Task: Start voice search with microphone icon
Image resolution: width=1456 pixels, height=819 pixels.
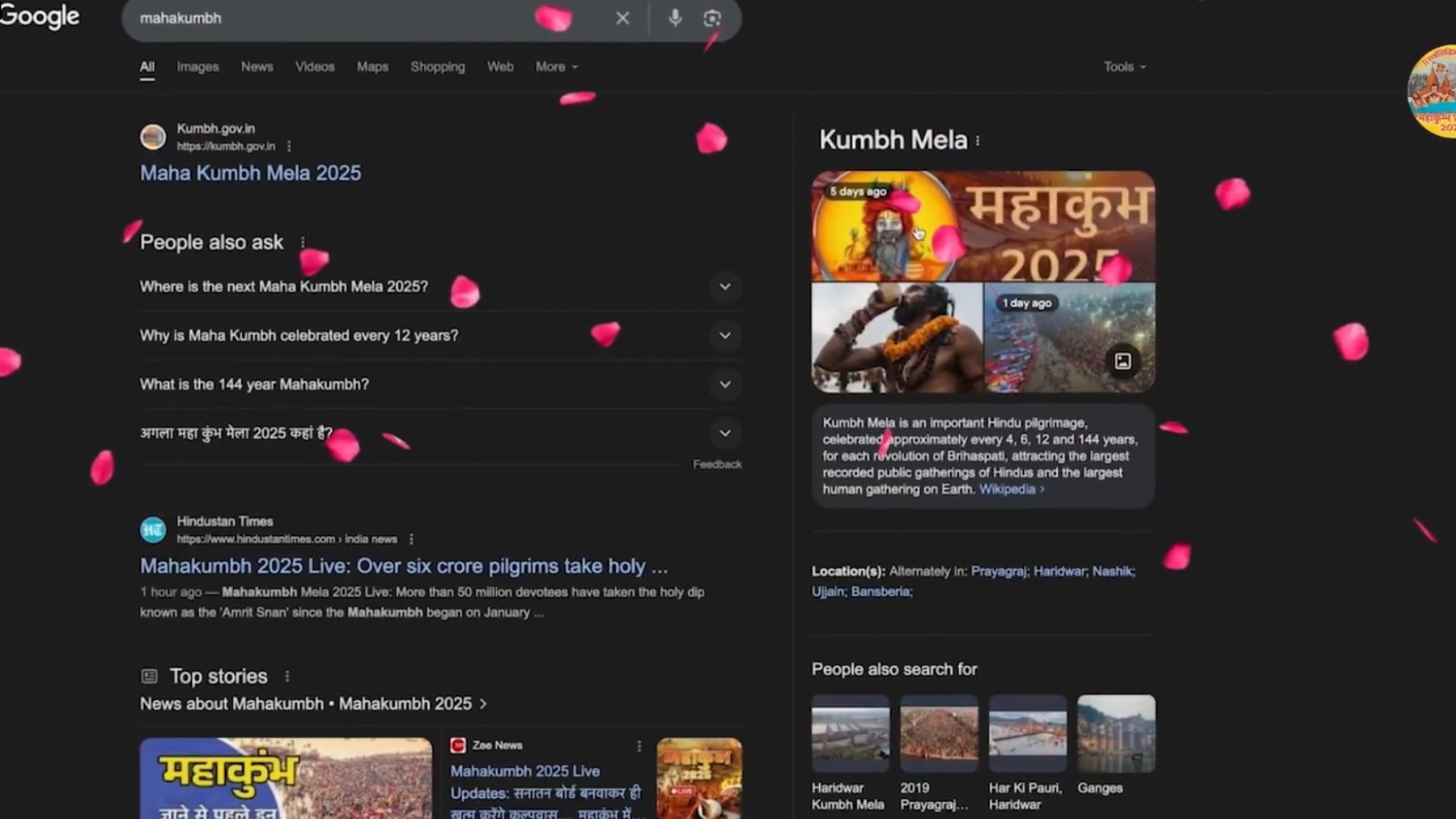Action: pos(674,18)
